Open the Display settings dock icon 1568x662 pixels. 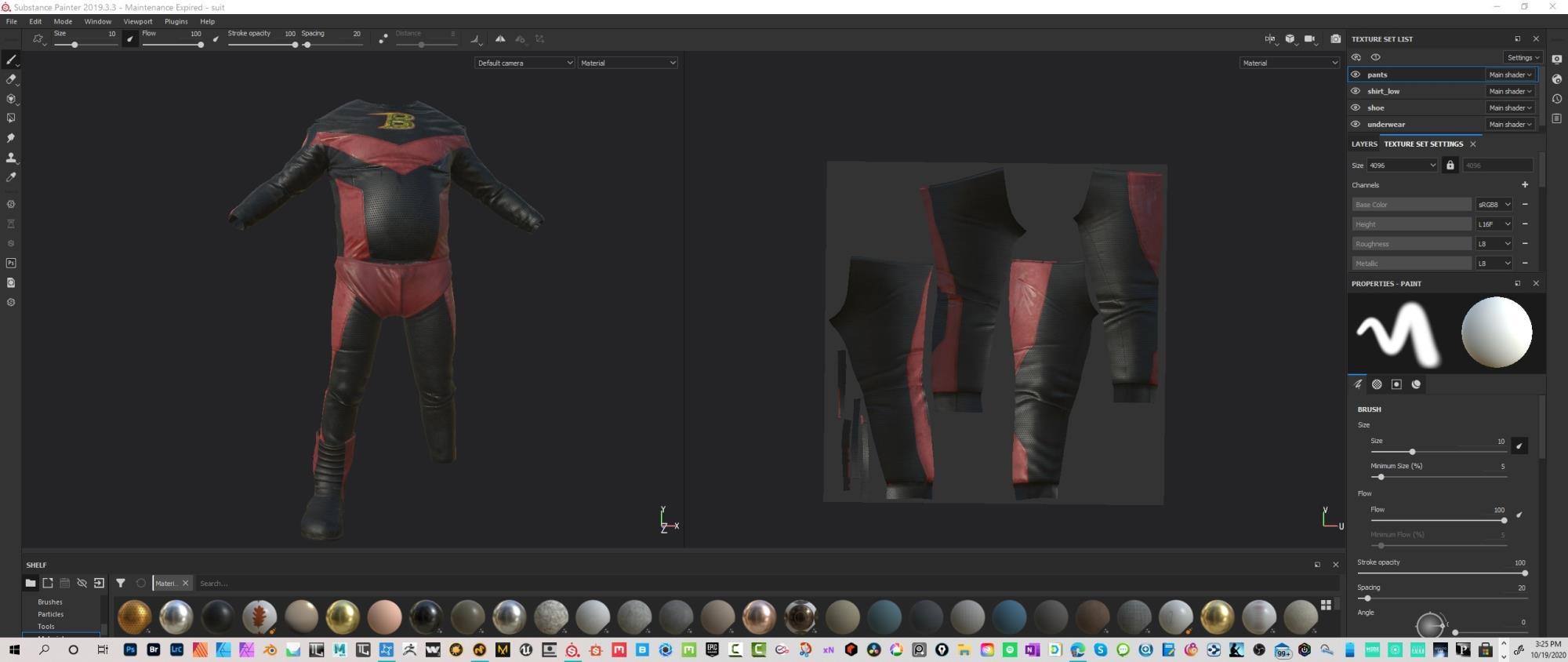point(1557,60)
